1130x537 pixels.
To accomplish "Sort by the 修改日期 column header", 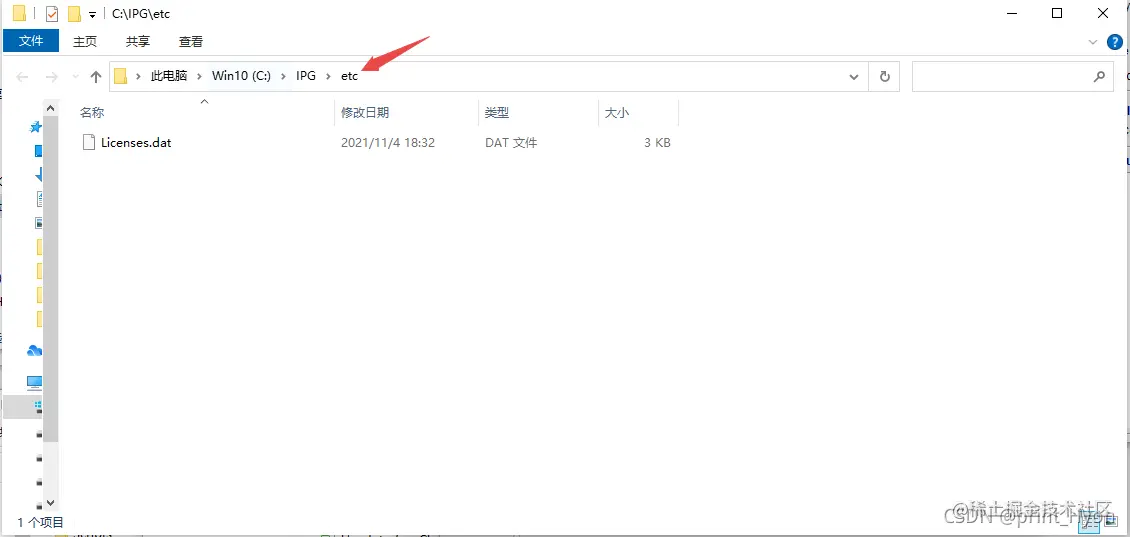I will click(x=365, y=112).
